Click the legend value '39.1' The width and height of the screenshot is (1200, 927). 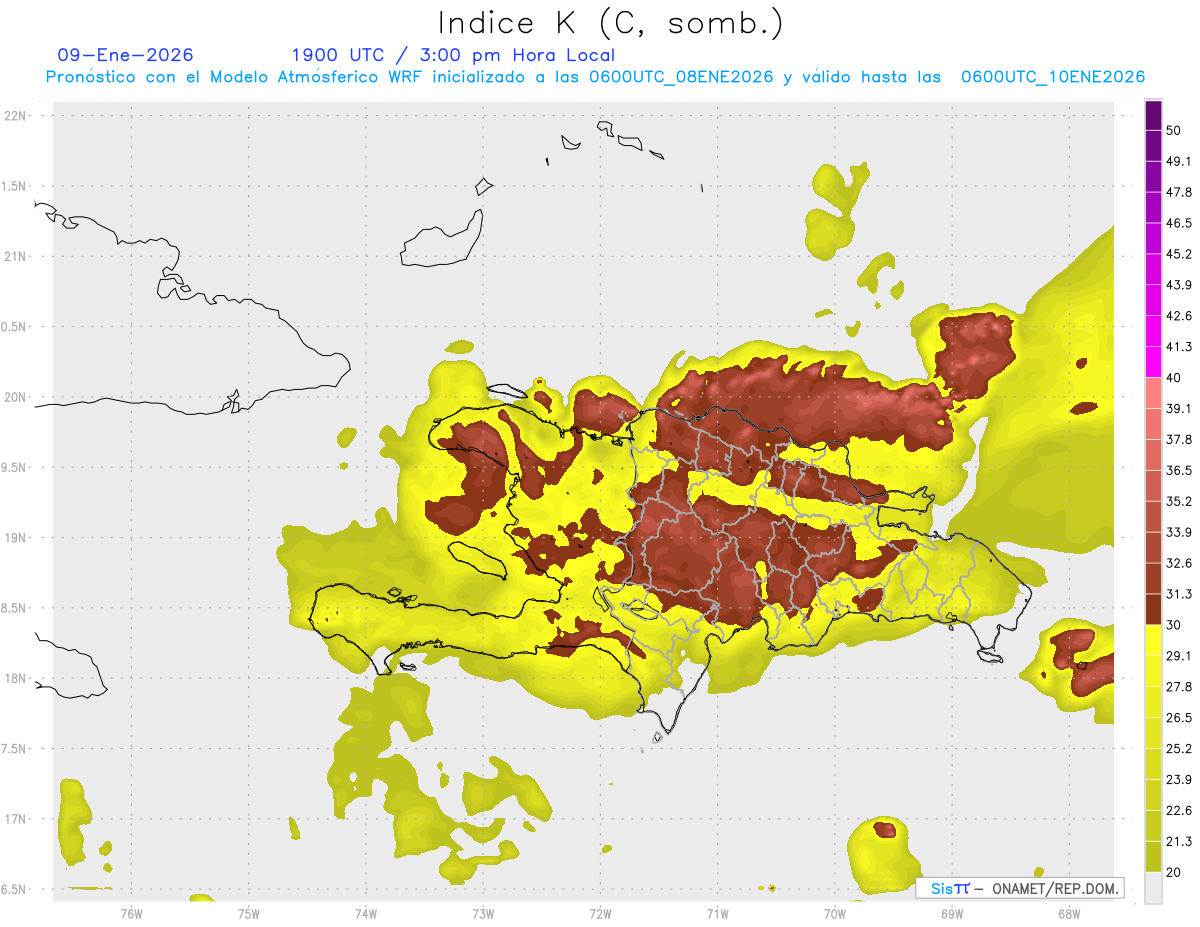click(x=1179, y=408)
